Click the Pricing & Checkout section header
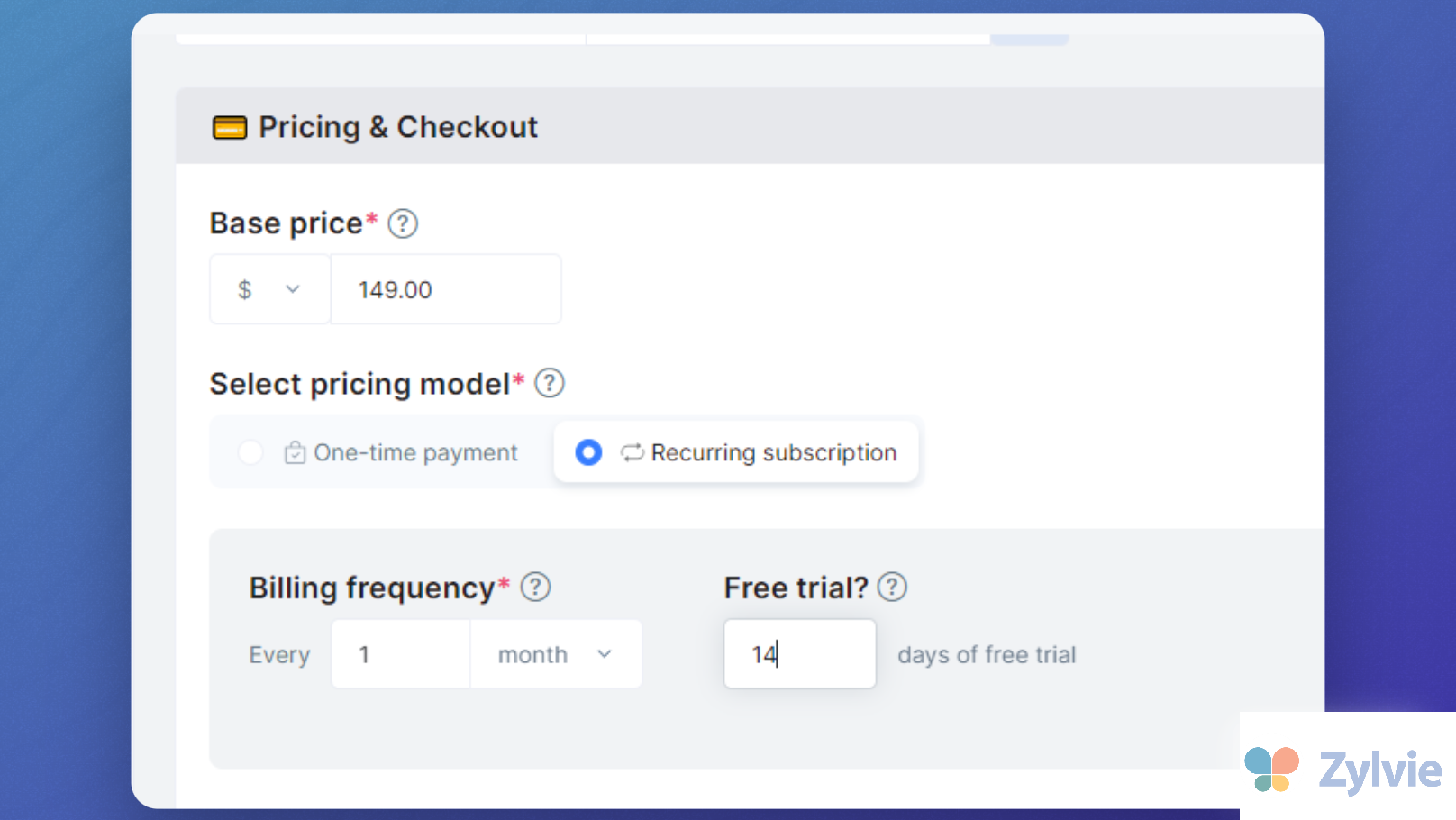1456x820 pixels. pos(398,127)
